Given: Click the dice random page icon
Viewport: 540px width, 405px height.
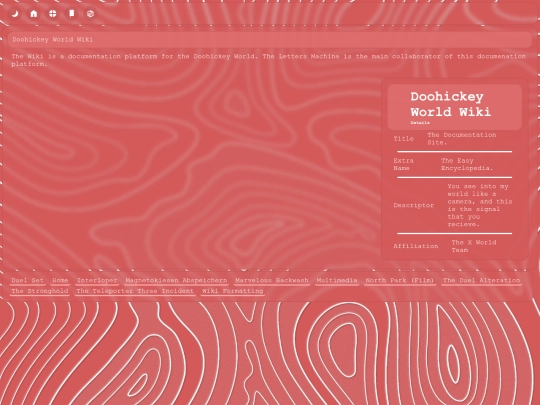Looking at the screenshot, I should coord(91,14).
